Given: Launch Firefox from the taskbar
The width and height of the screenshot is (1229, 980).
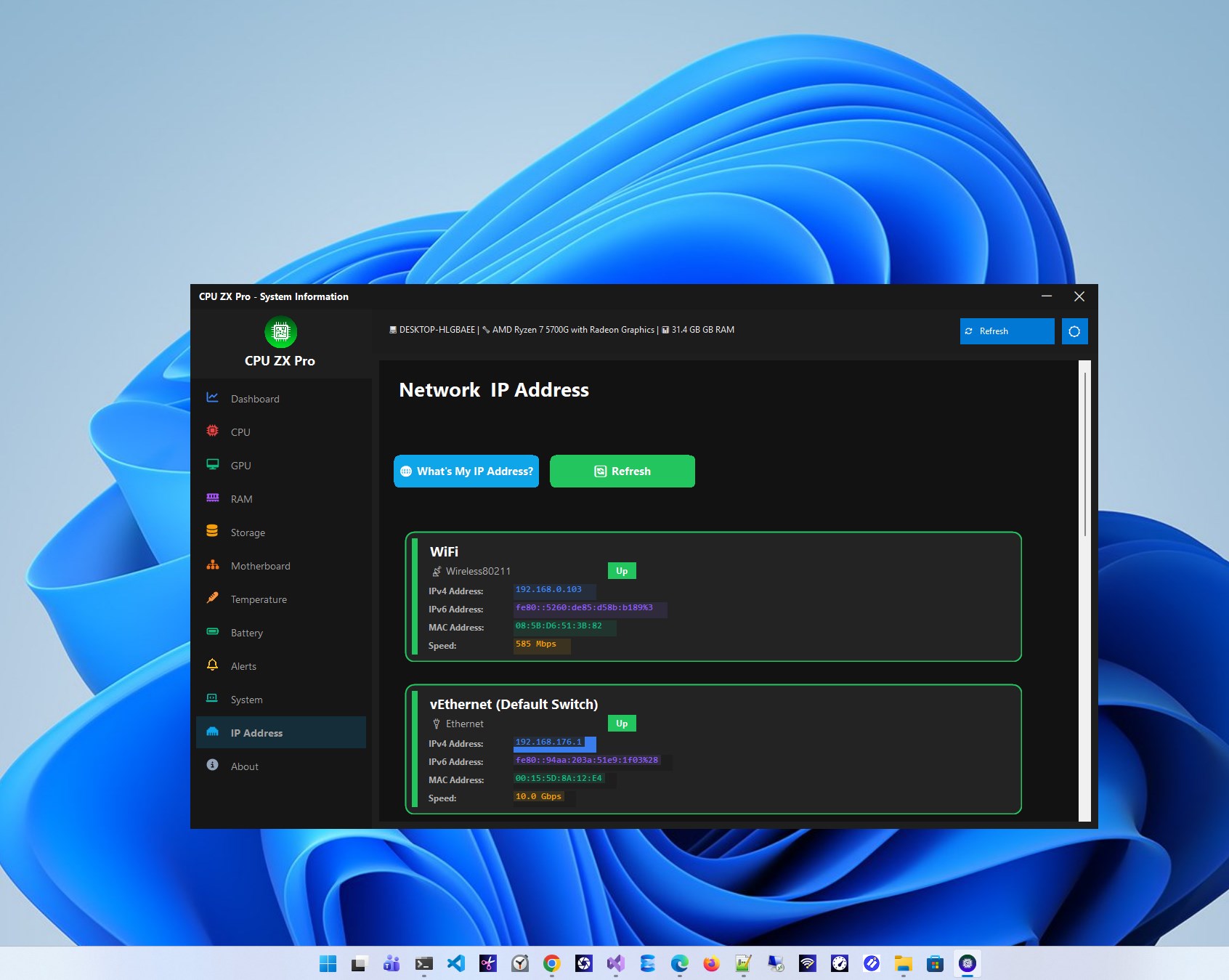Looking at the screenshot, I should coord(711,963).
